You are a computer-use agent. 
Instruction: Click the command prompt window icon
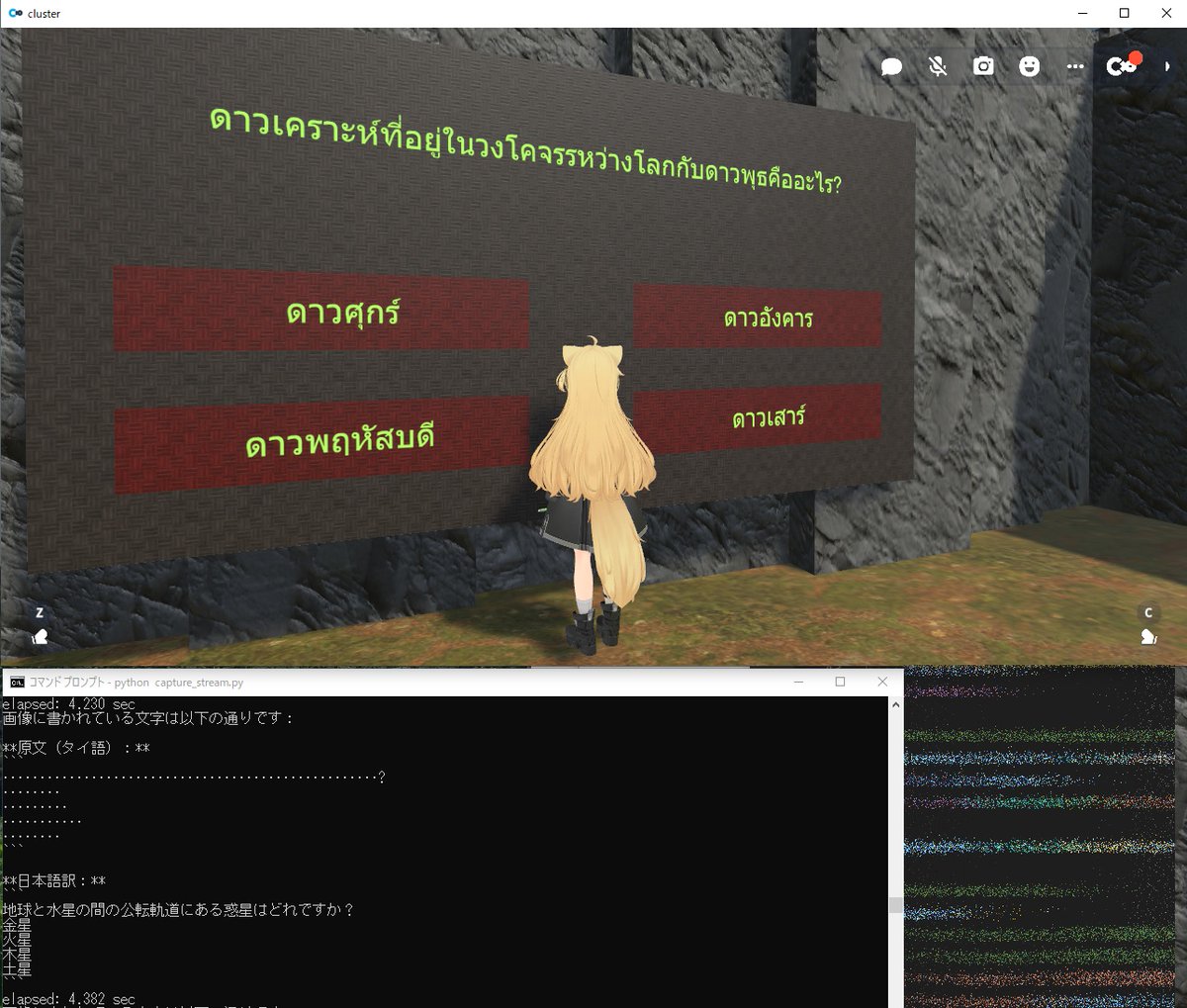point(17,682)
